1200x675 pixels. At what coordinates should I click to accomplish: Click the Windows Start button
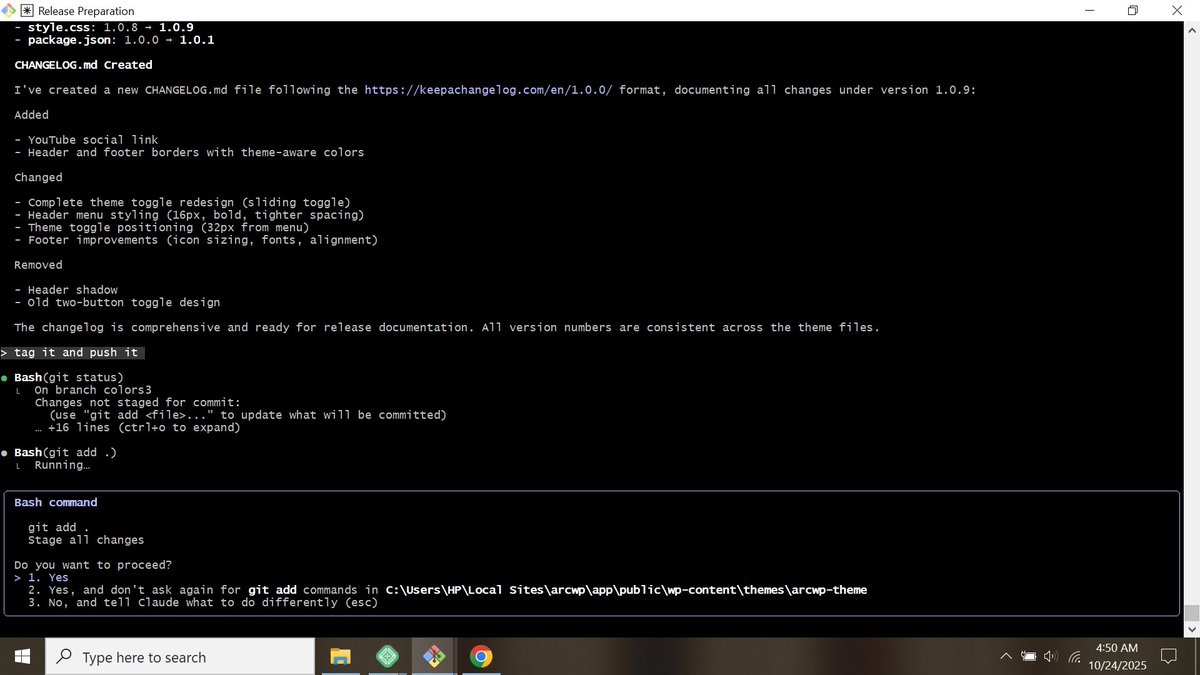(22, 657)
